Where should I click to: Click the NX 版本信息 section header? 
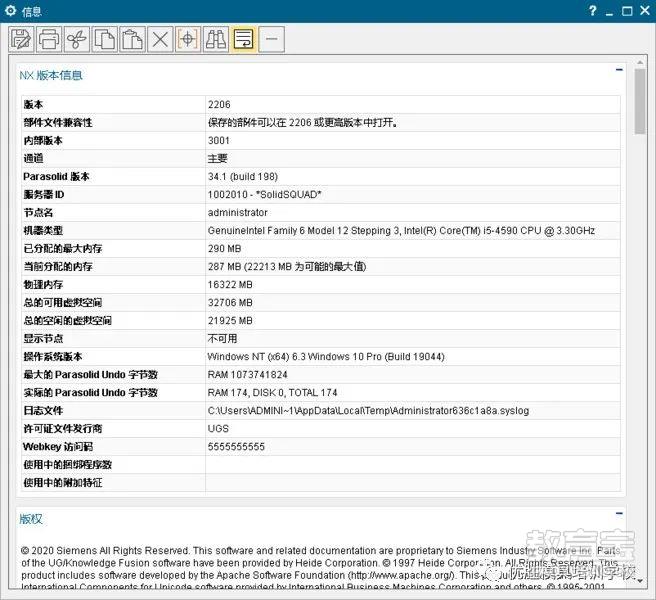coord(51,75)
